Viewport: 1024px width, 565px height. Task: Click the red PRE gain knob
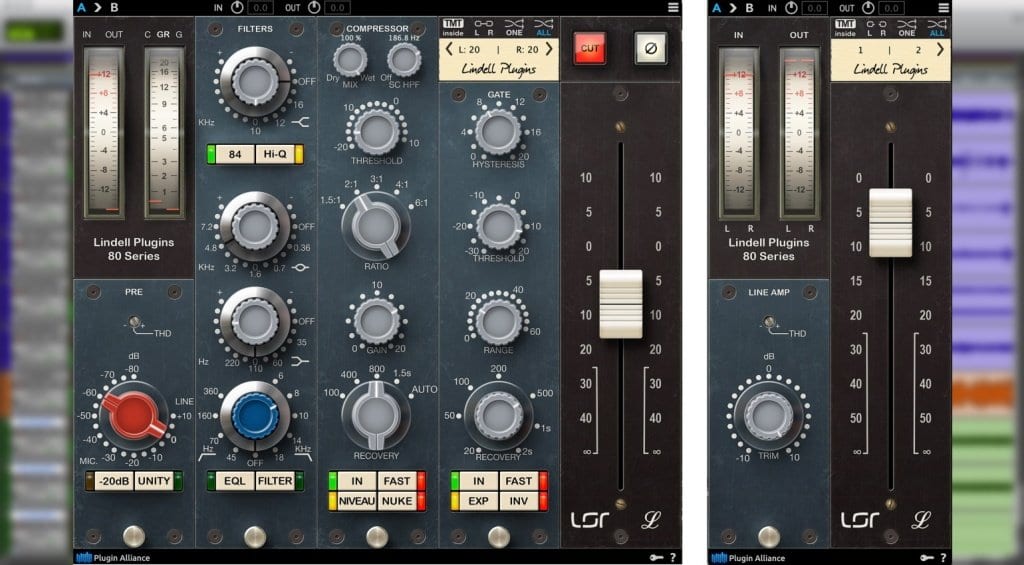134,415
